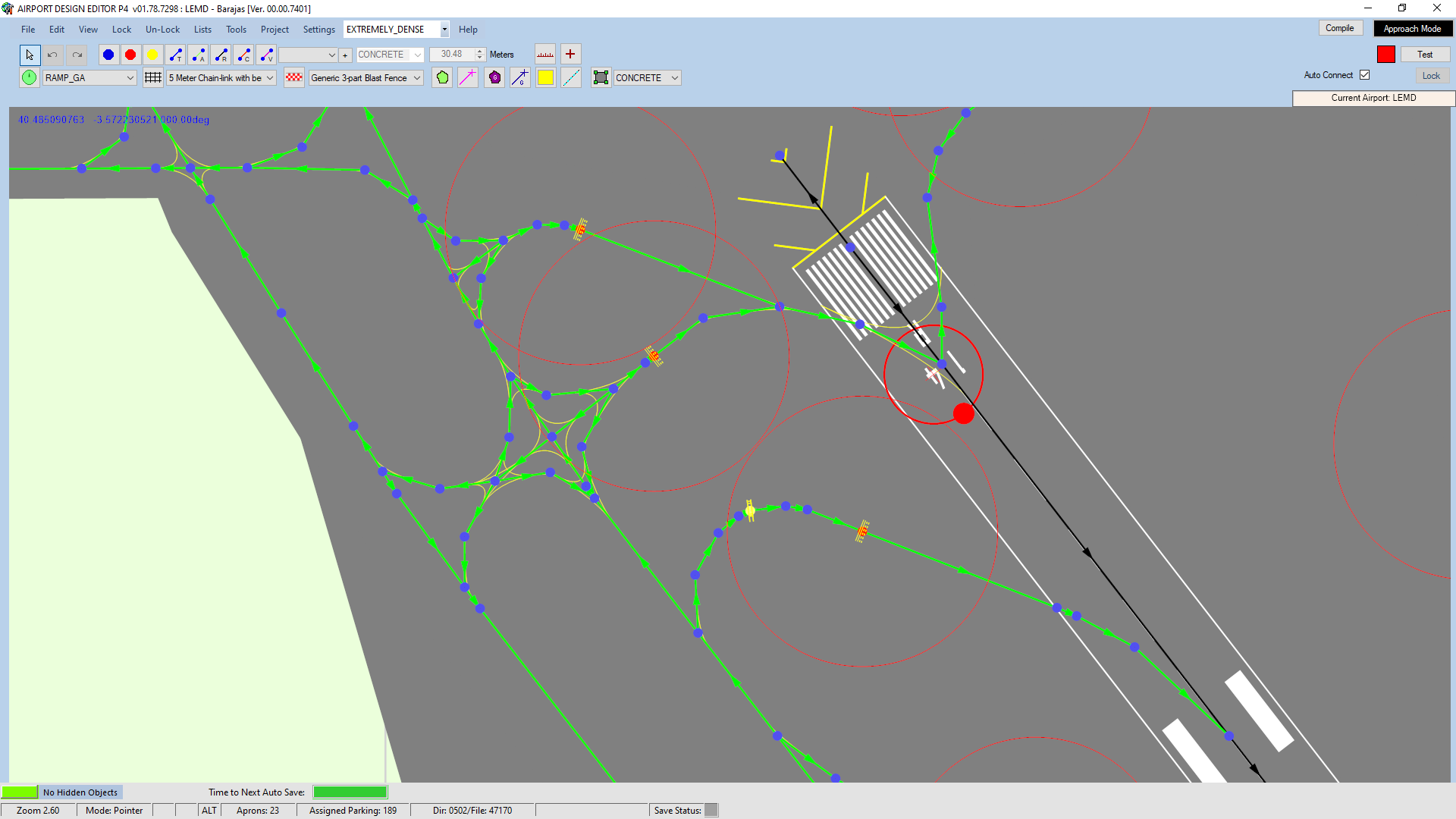The image size is (1456, 819).
Task: Click the green parking spot circle icon
Action: [x=29, y=77]
